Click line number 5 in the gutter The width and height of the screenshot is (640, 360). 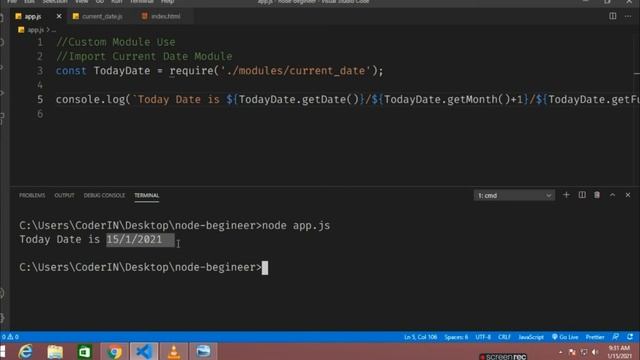point(40,99)
